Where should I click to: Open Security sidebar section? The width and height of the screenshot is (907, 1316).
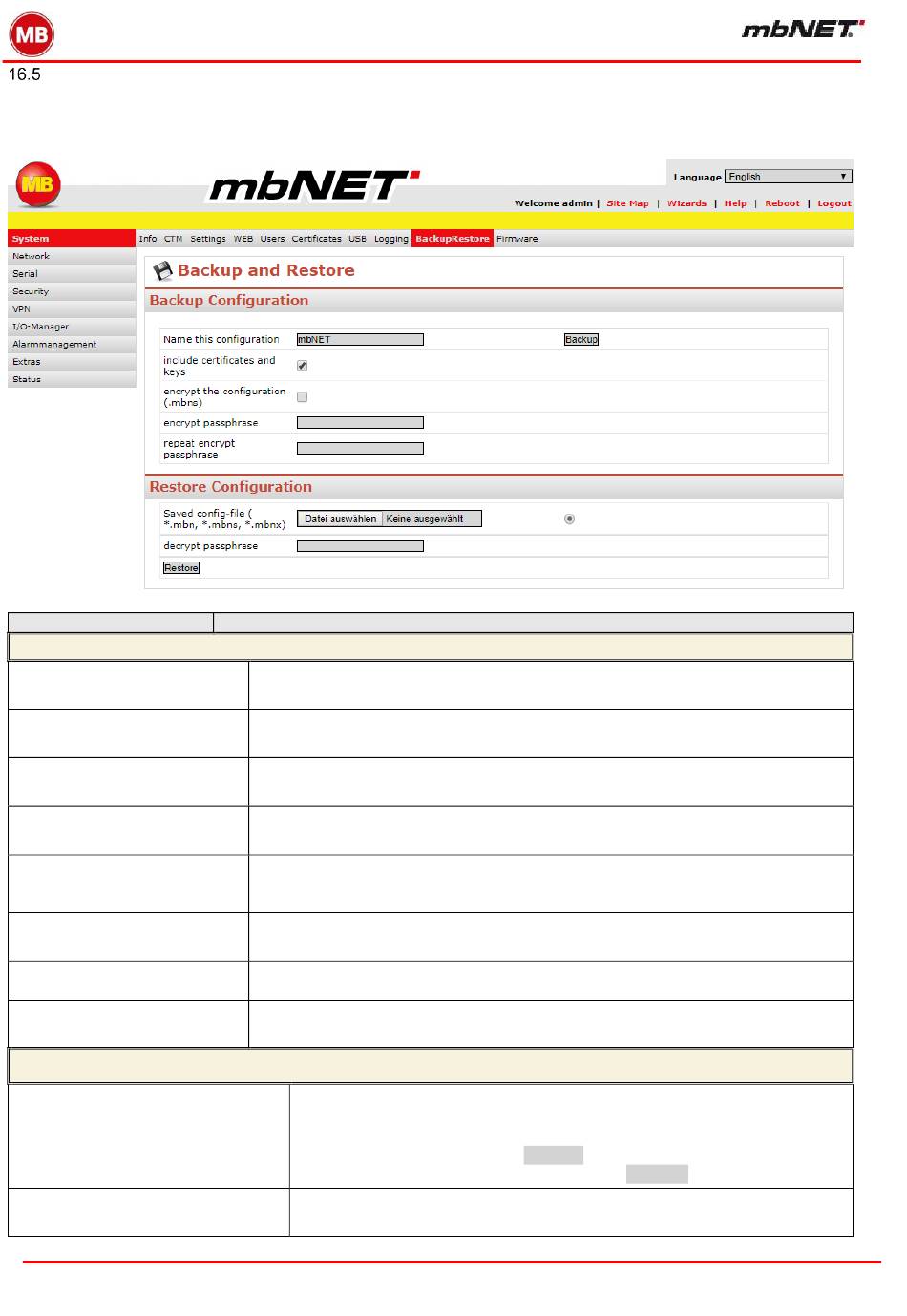tap(72, 292)
